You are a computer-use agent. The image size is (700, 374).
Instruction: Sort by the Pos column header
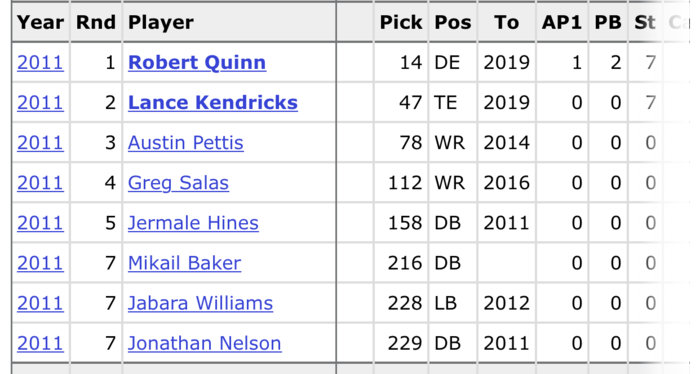coord(453,22)
